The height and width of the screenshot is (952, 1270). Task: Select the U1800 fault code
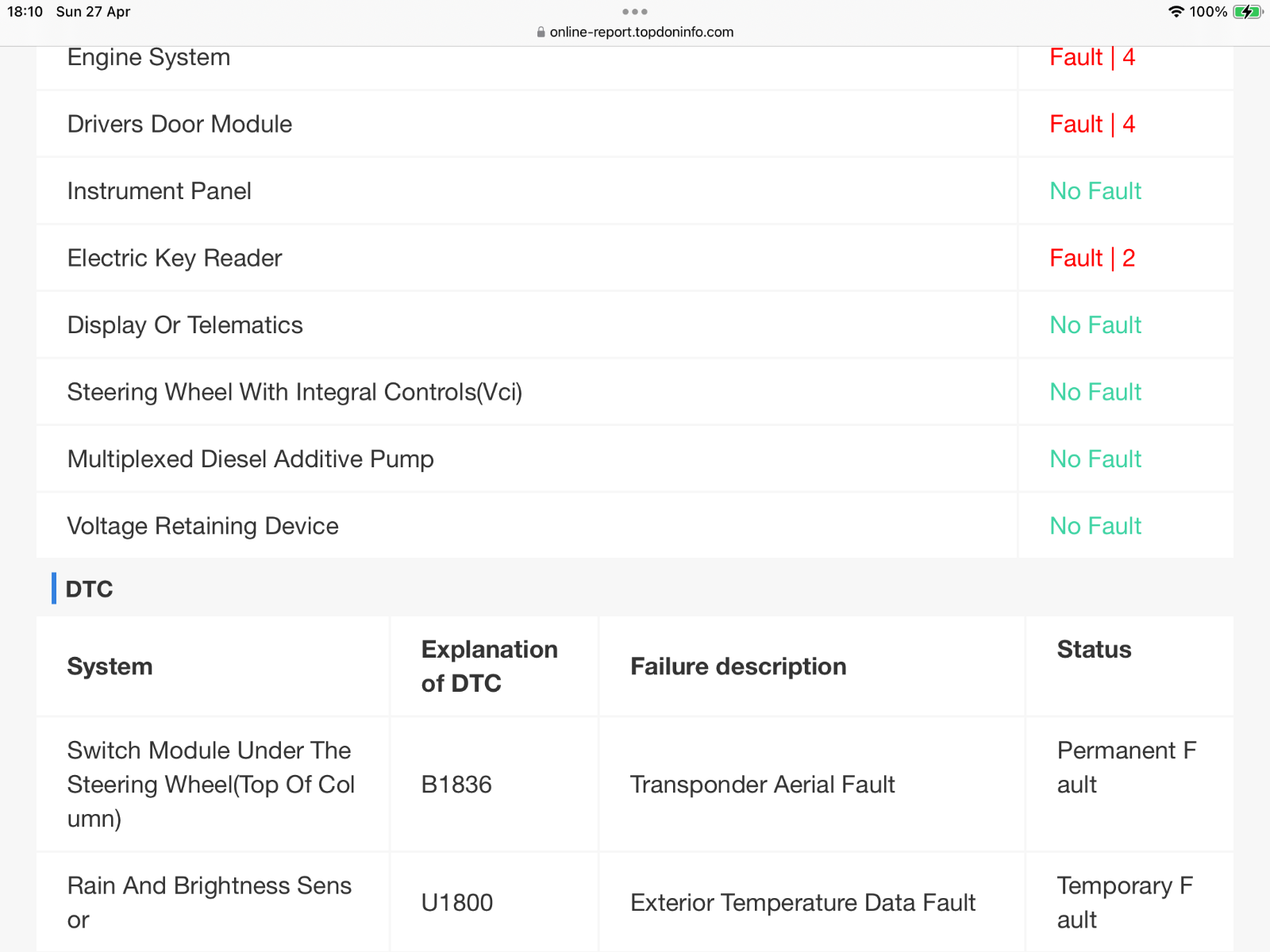click(457, 903)
